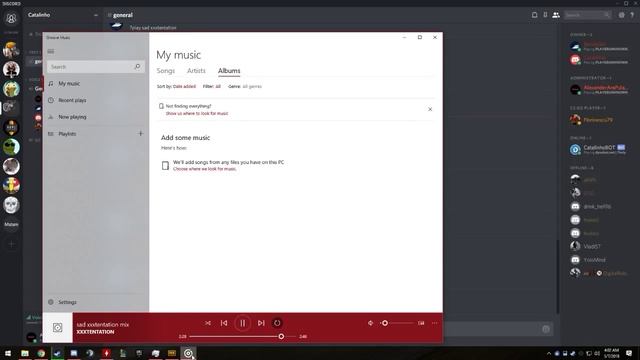Expand hidden system tray icons chevron
Viewport: 640px width, 360px height.
pos(549,353)
